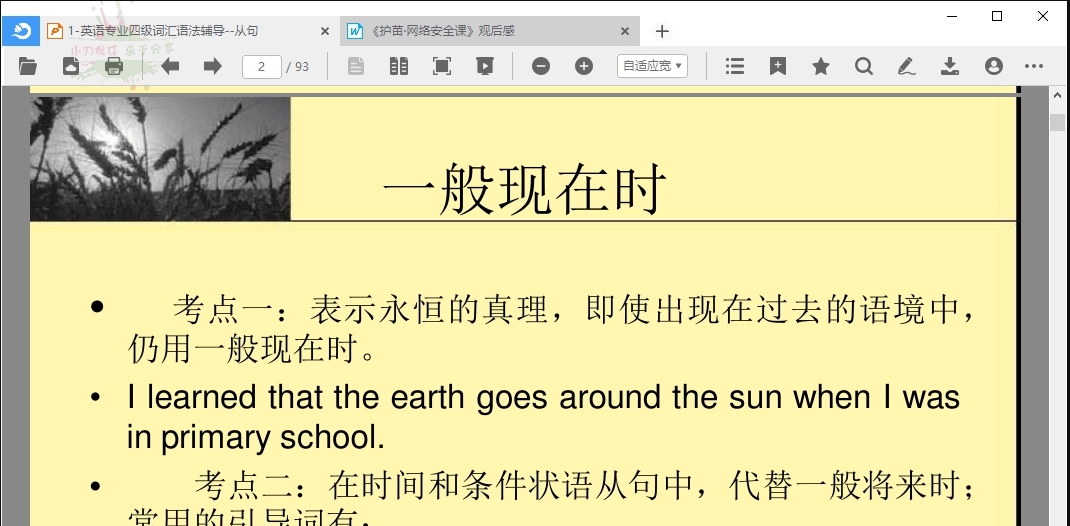The width and height of the screenshot is (1070, 526).
Task: Click the blue app home logo icon
Action: (21, 31)
